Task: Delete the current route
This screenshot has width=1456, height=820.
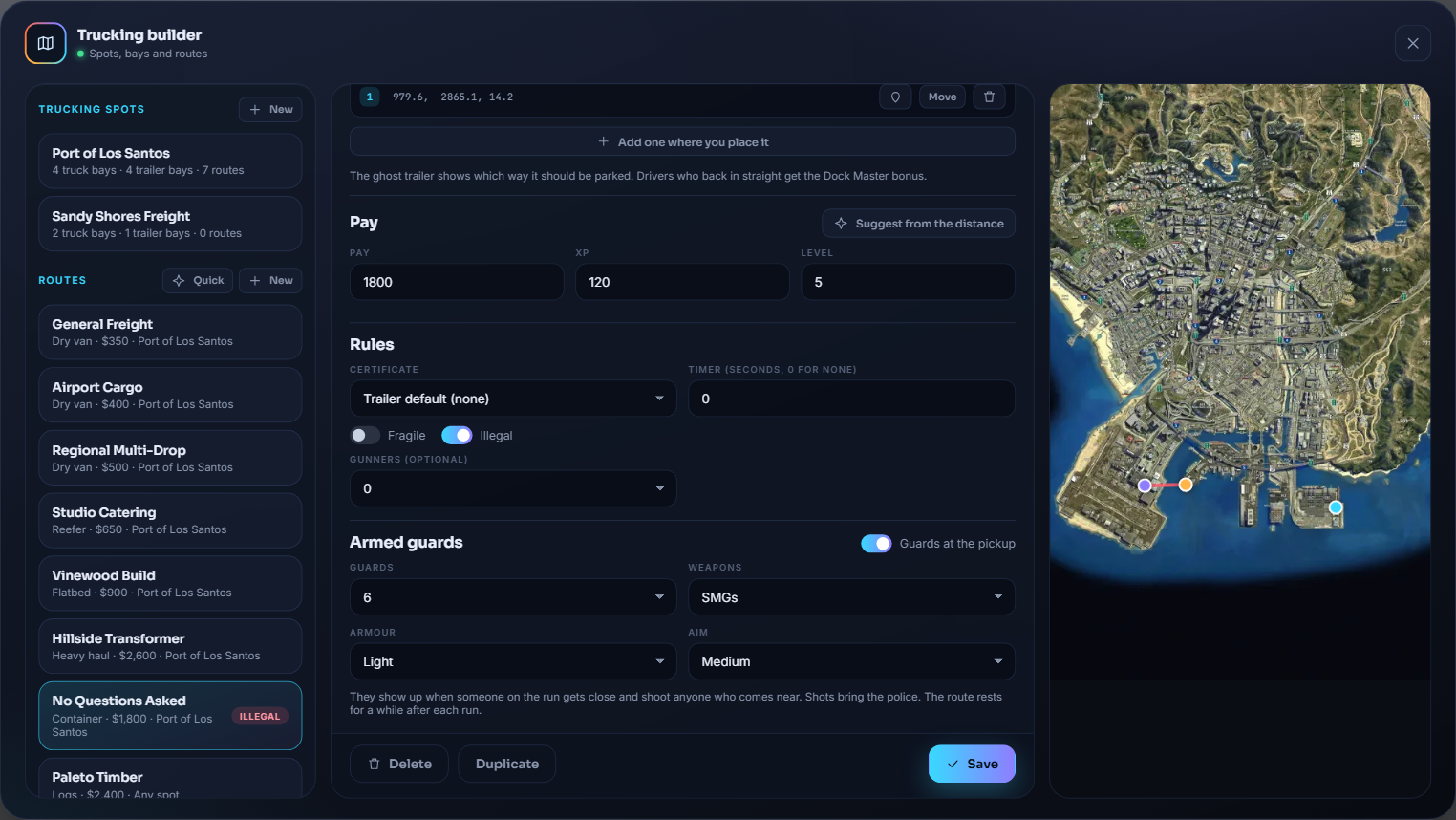Action: click(x=399, y=764)
